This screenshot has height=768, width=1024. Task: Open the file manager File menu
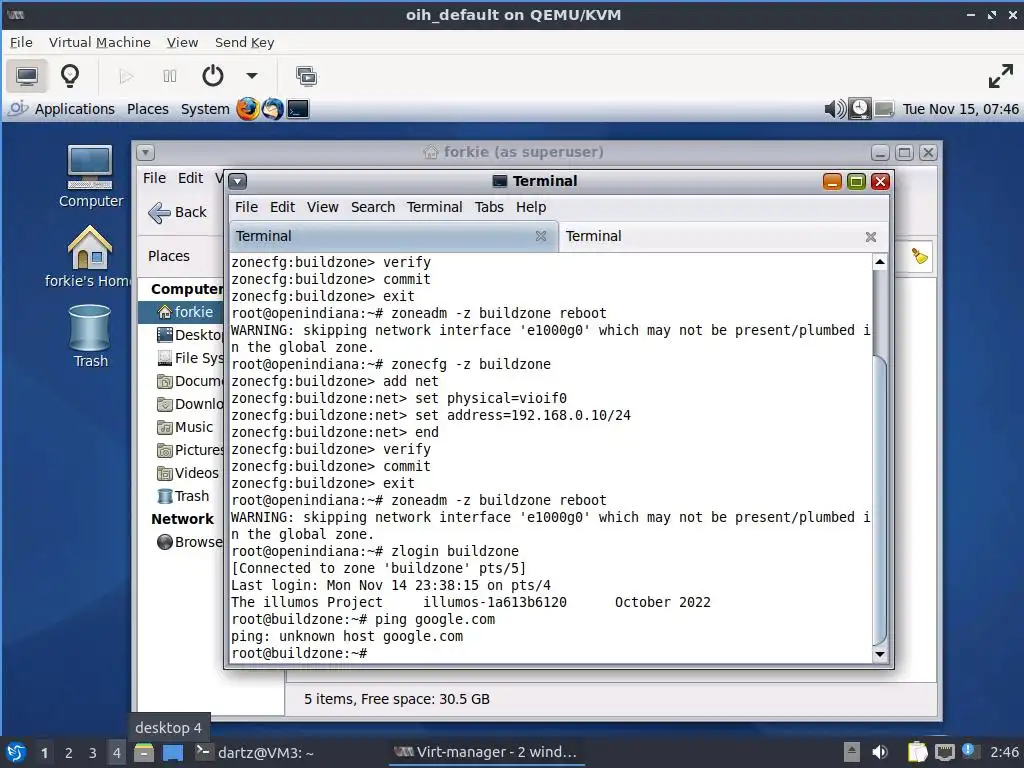tap(154, 178)
